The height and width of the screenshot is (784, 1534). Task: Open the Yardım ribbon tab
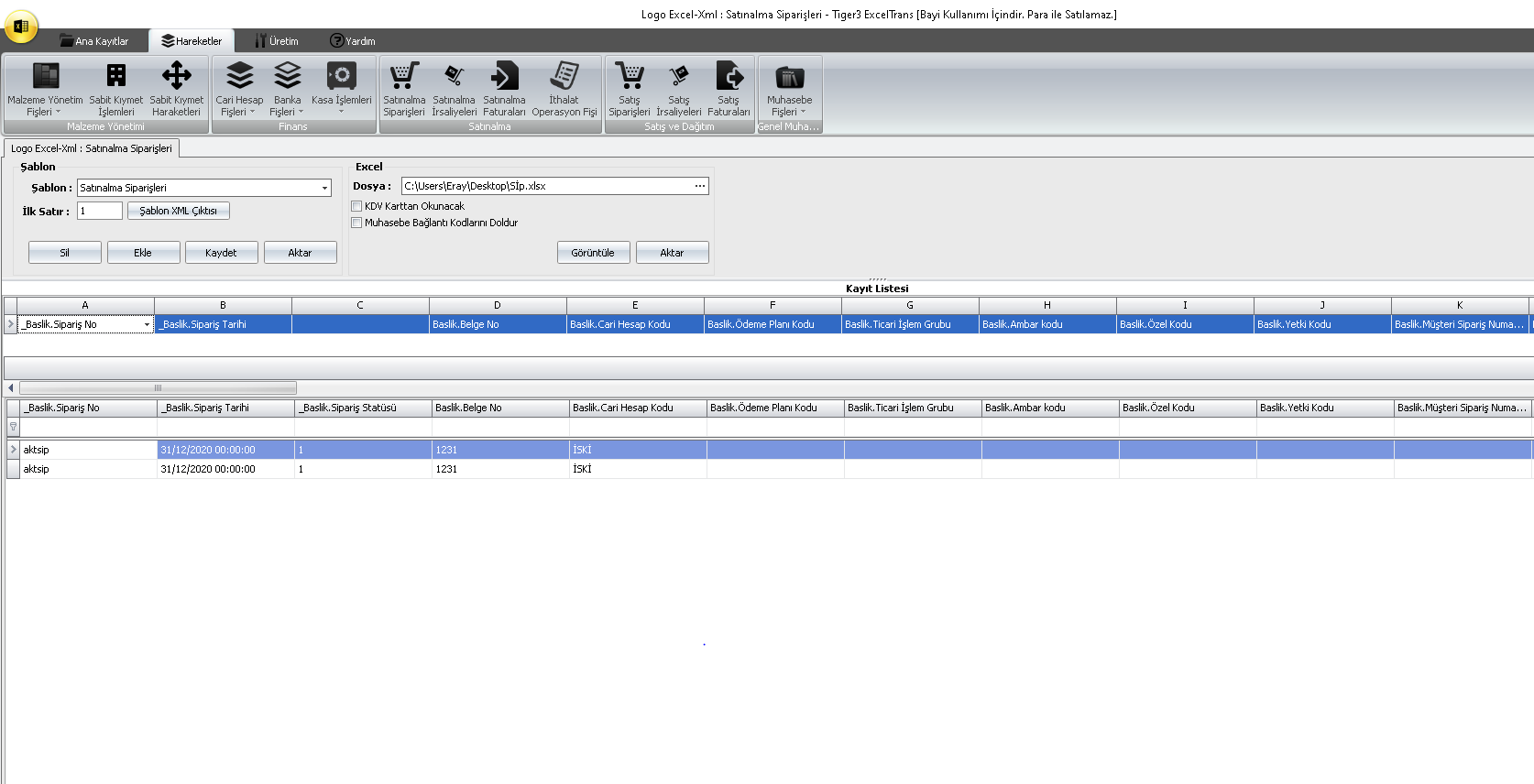pyautogui.click(x=353, y=41)
